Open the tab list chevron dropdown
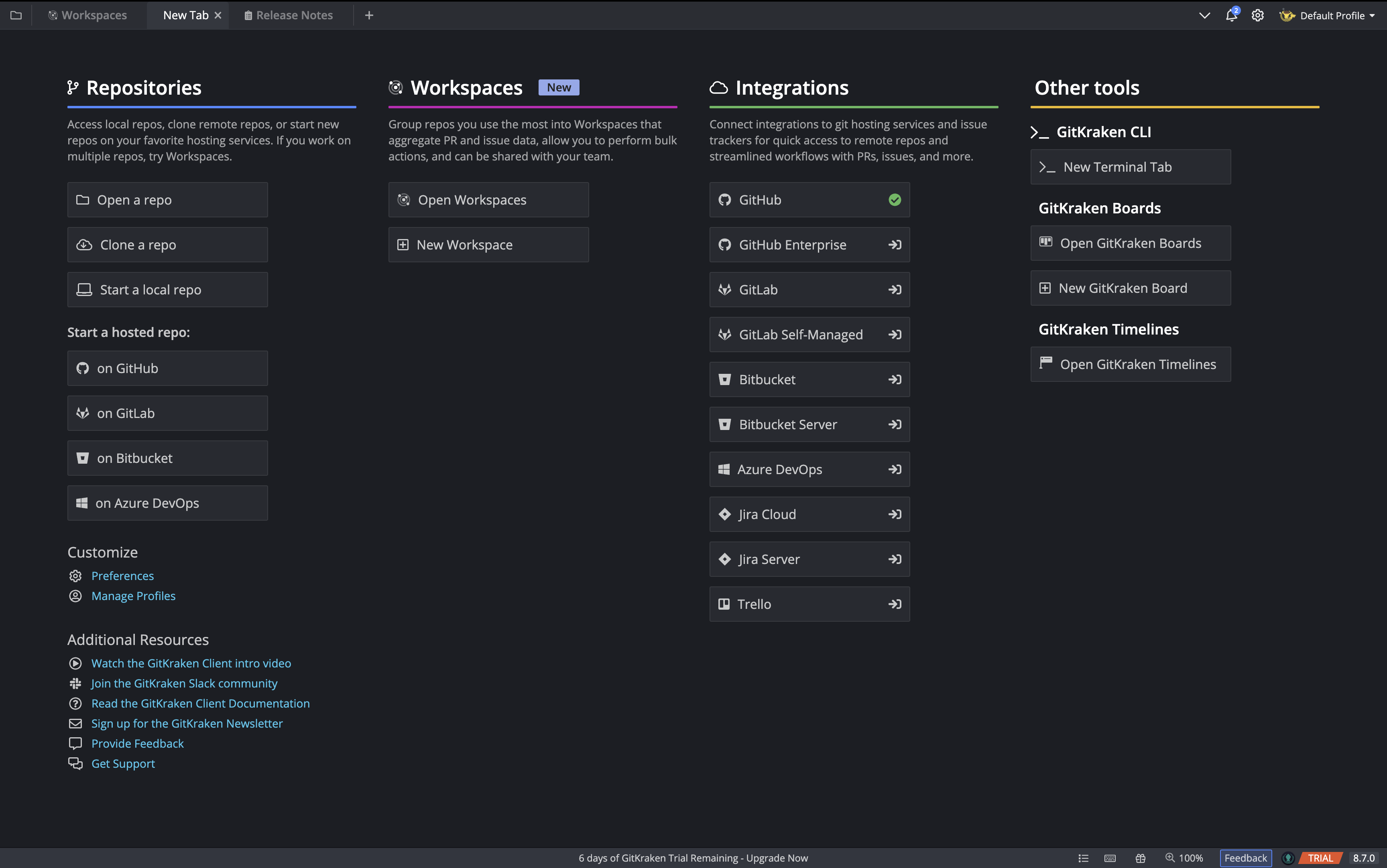The width and height of the screenshot is (1387, 868). [x=1204, y=16]
